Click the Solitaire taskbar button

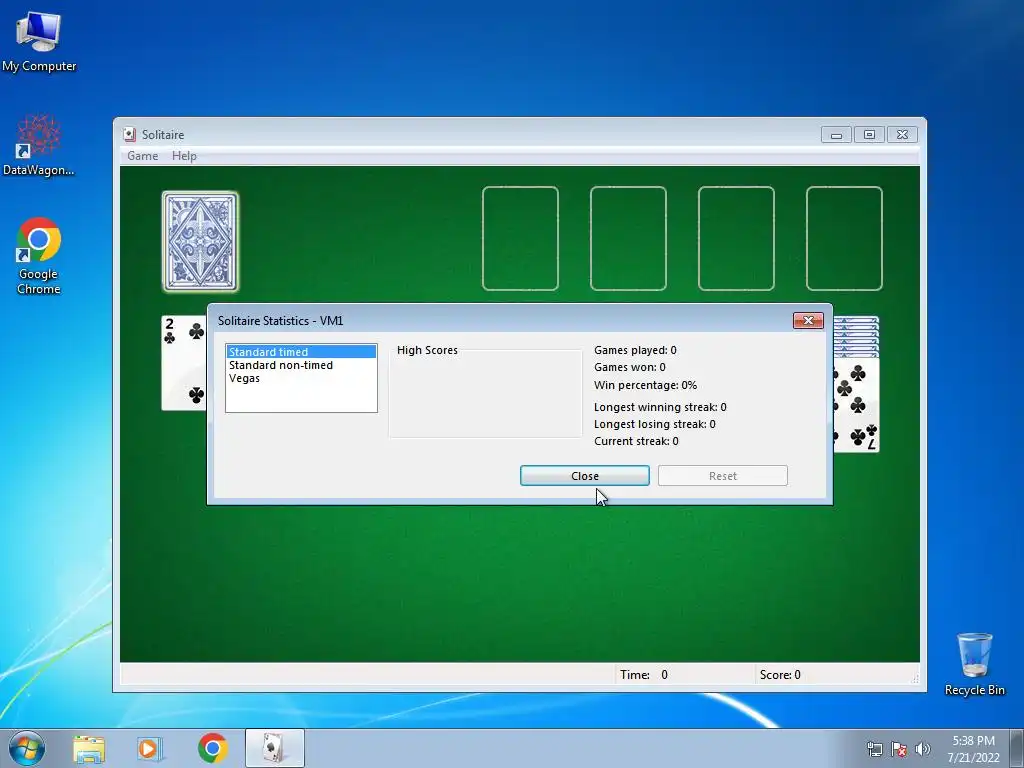coord(274,748)
